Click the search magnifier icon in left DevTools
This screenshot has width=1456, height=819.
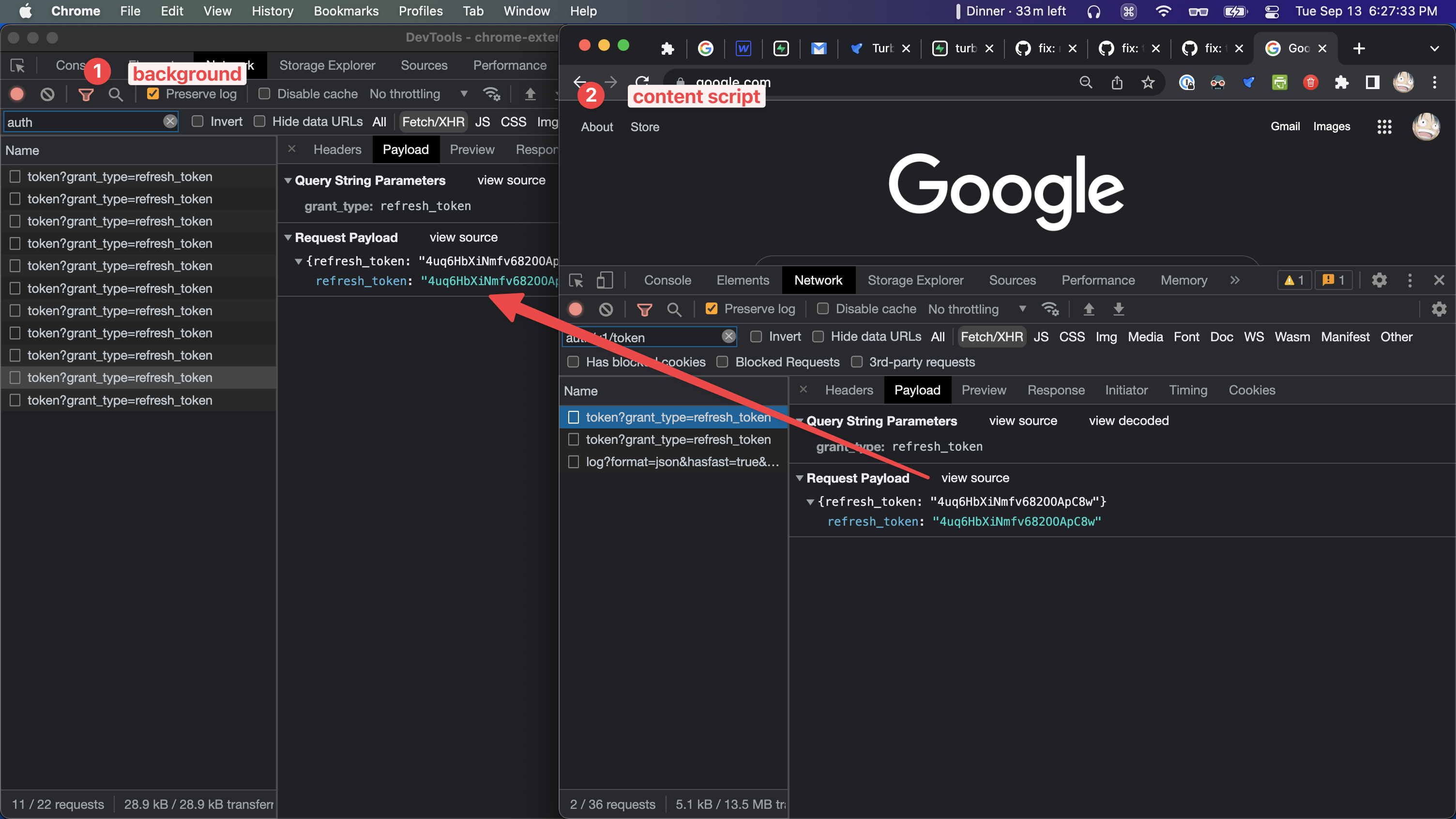coord(115,94)
